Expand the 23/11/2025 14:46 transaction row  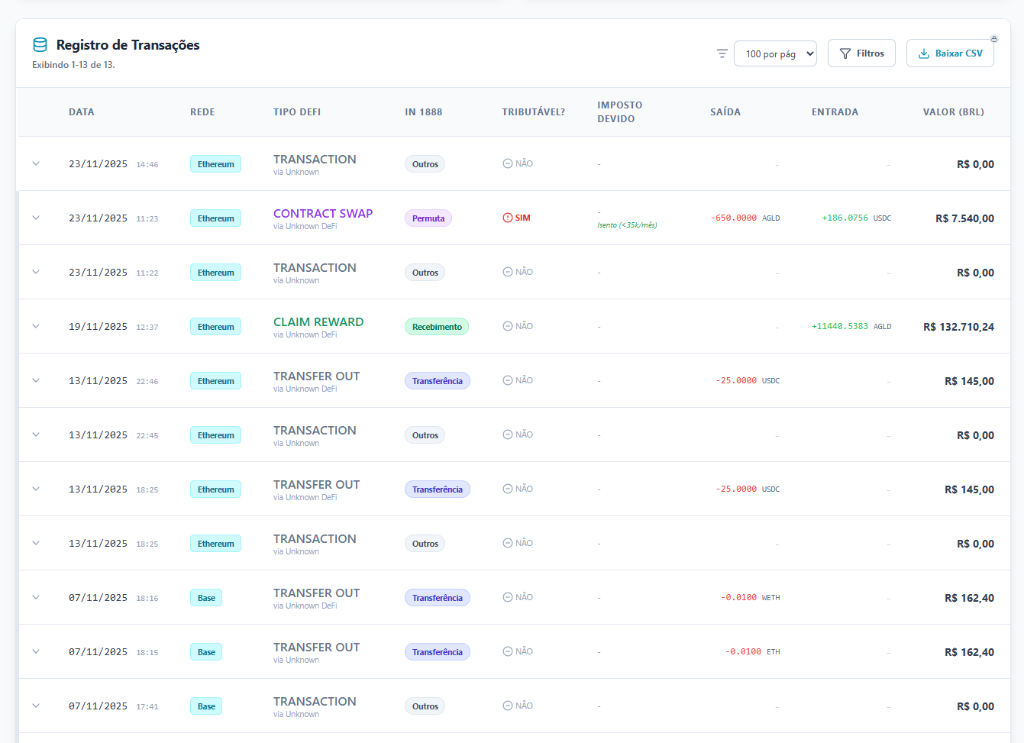pos(36,164)
